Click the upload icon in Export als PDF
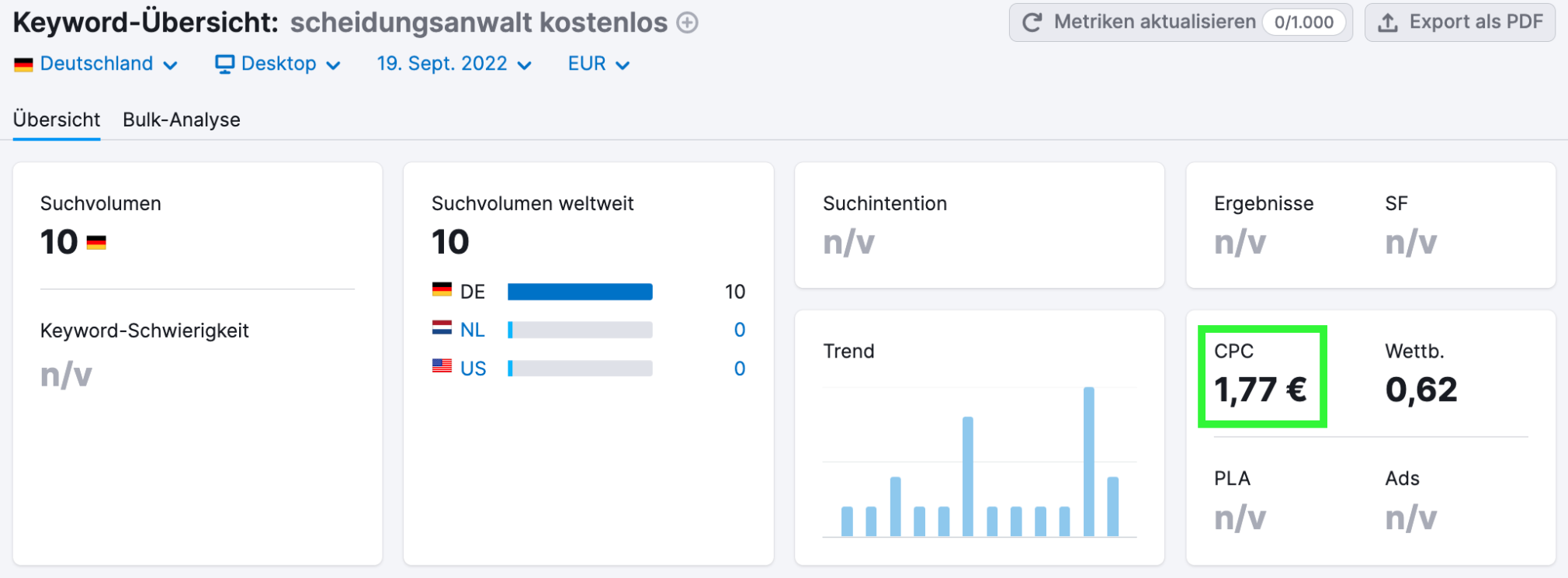 tap(1388, 22)
